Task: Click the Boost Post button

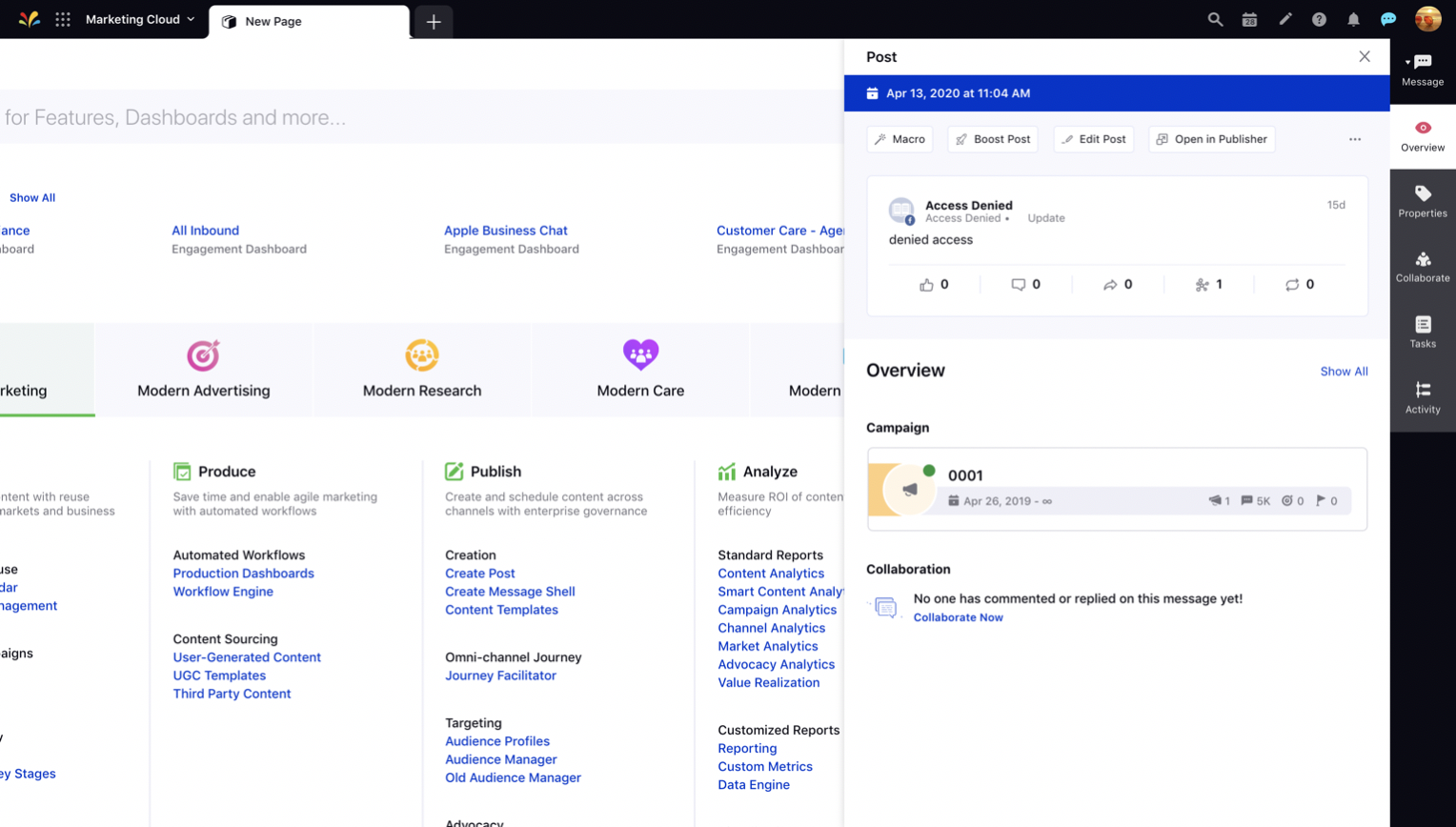Action: coord(992,139)
